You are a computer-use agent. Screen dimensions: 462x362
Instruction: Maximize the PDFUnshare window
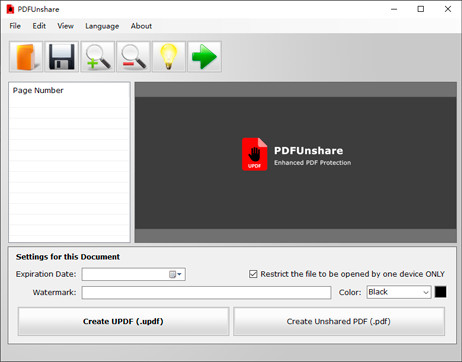coord(421,9)
